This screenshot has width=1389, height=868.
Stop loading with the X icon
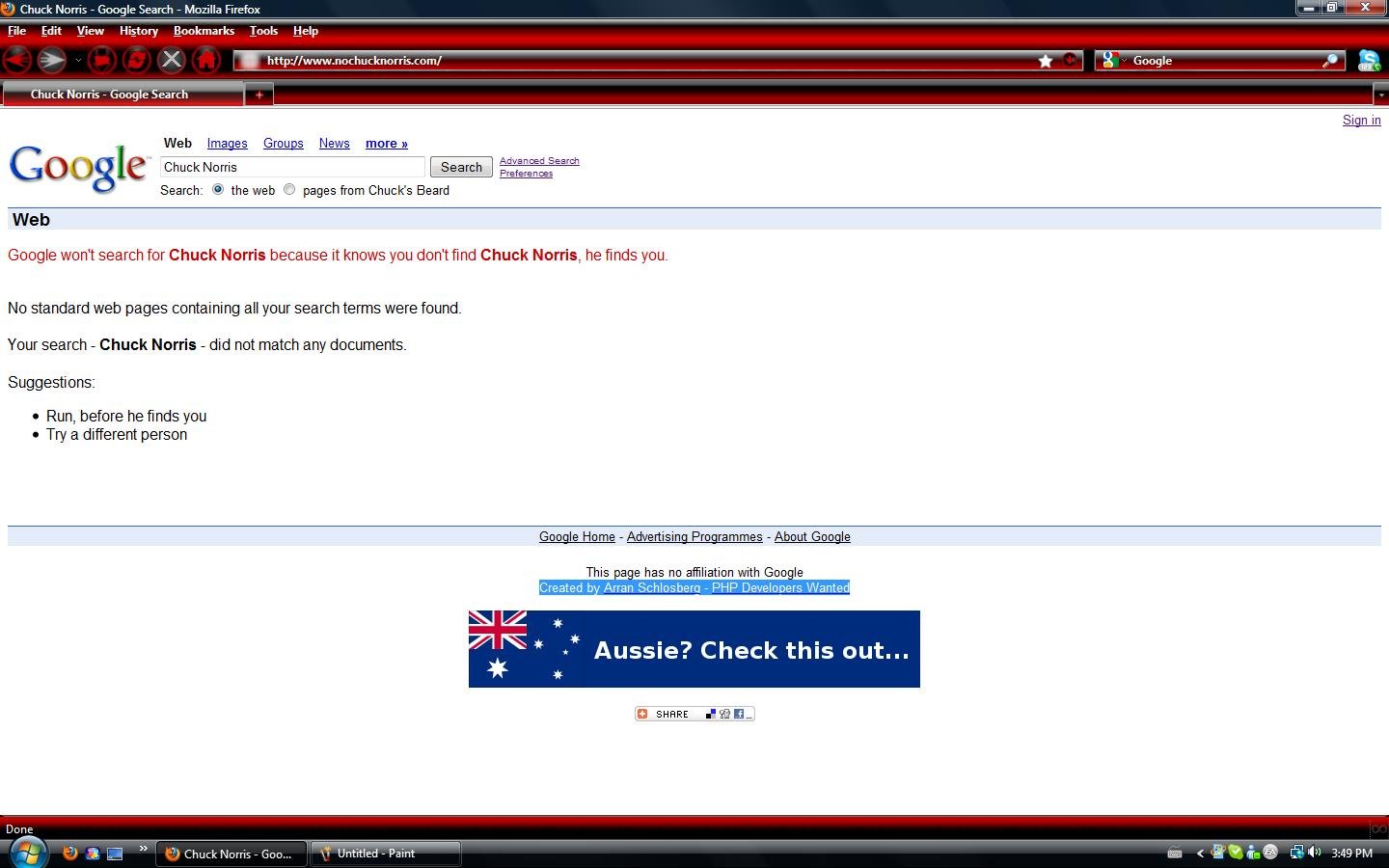tap(172, 60)
